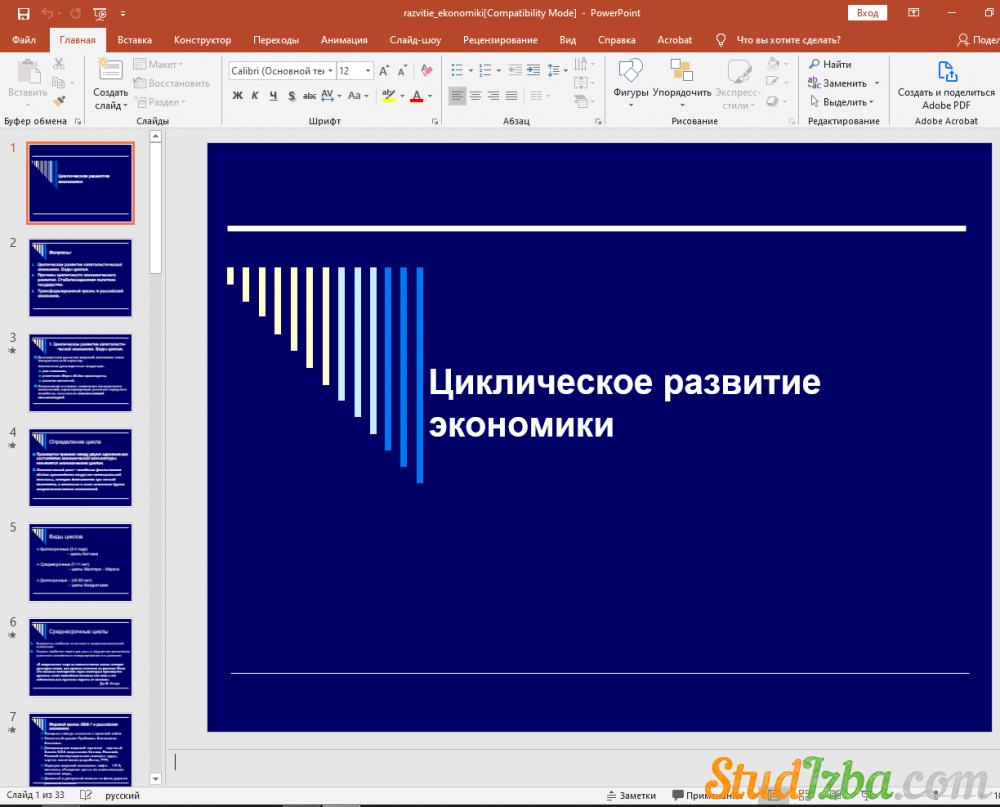Open font size 12 dropdown
This screenshot has width=1000, height=807.
368,71
